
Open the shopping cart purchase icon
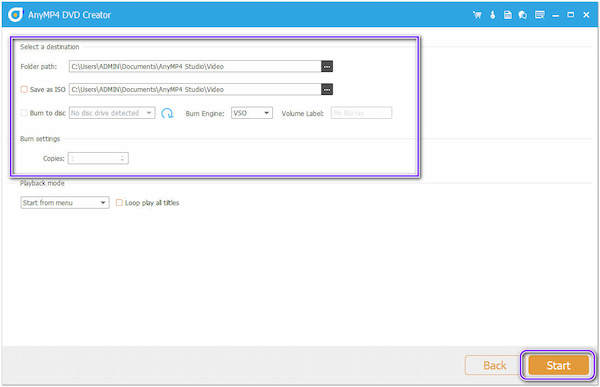click(477, 15)
